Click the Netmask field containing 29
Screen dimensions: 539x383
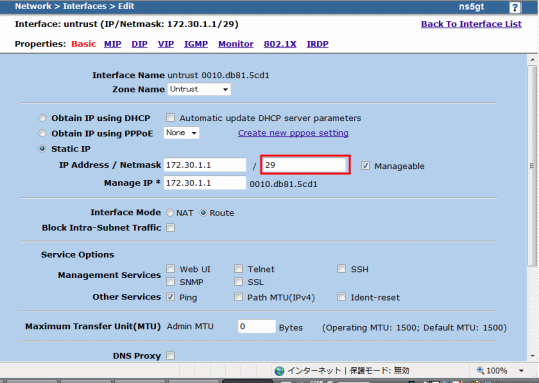(x=305, y=165)
